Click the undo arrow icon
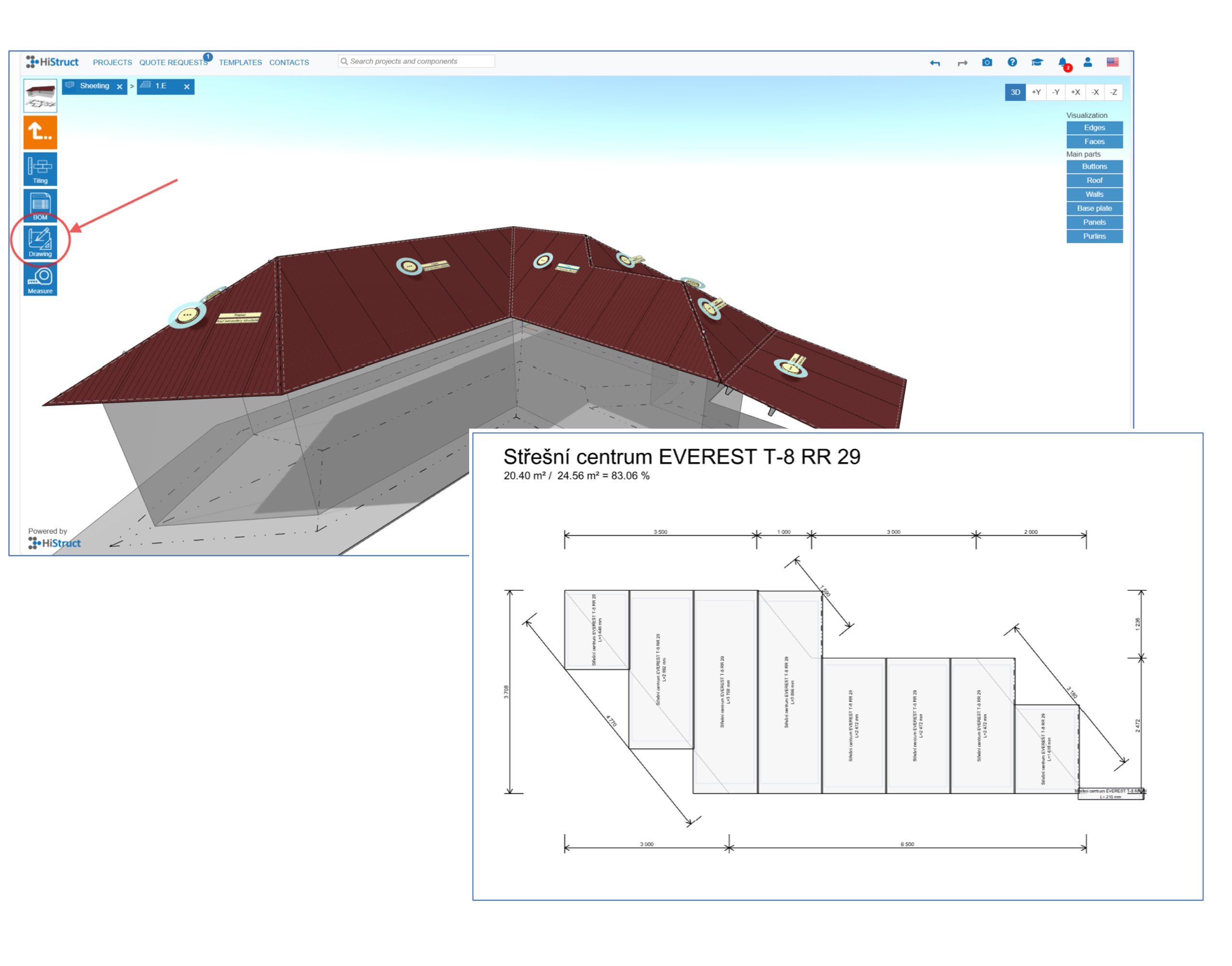This screenshot has height=966, width=1232. tap(934, 63)
